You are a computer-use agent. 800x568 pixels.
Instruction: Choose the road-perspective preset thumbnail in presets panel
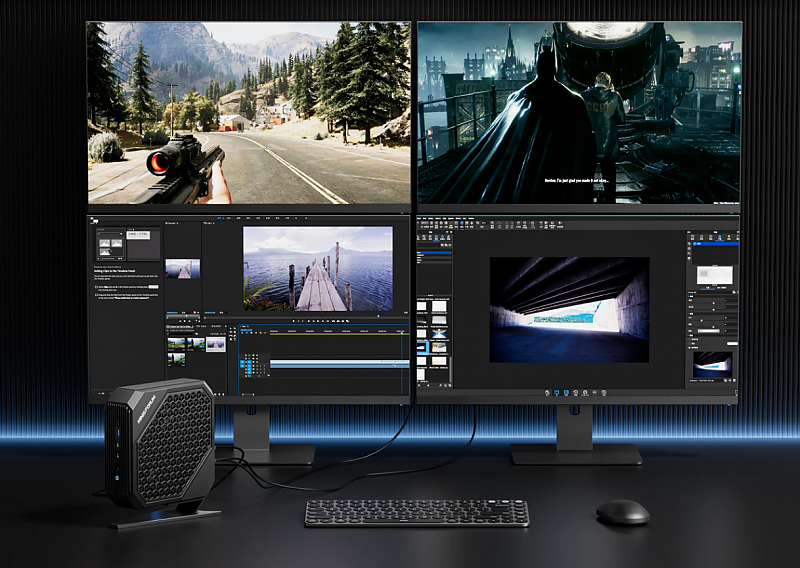[439, 334]
